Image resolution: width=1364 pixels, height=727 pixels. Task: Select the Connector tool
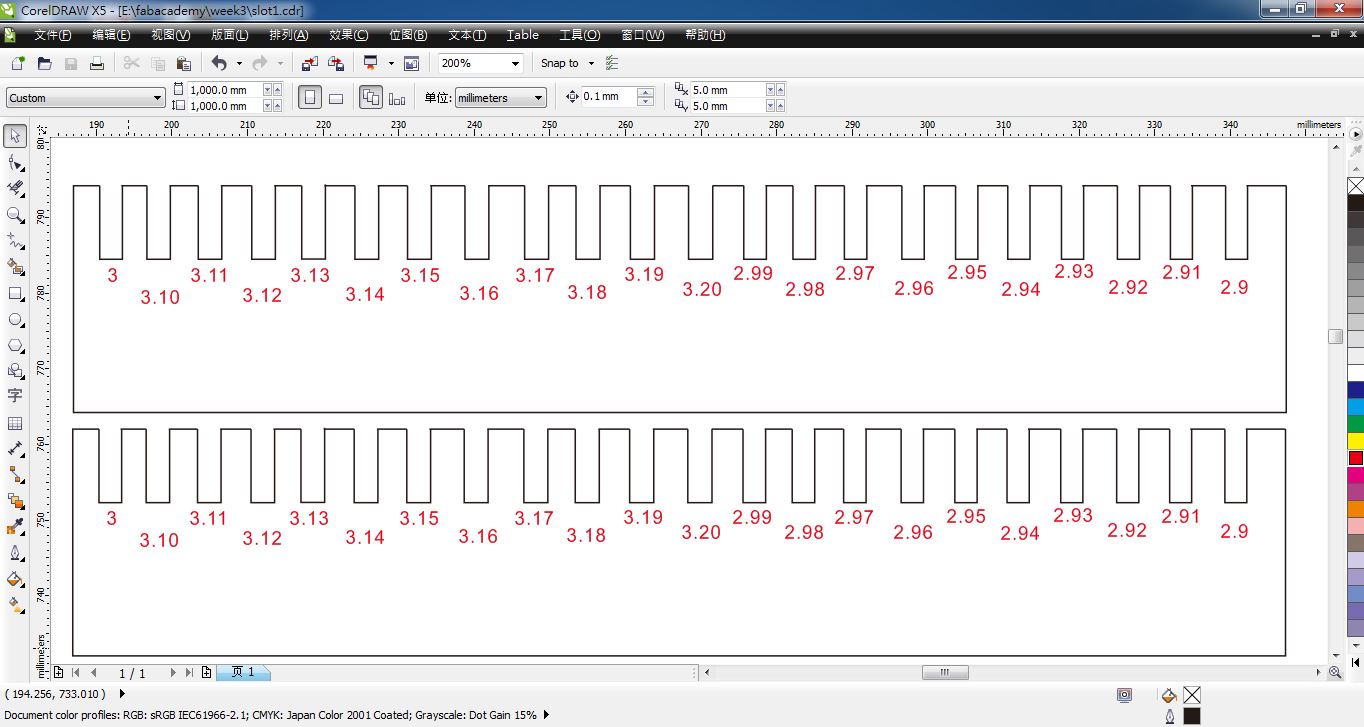(x=15, y=475)
